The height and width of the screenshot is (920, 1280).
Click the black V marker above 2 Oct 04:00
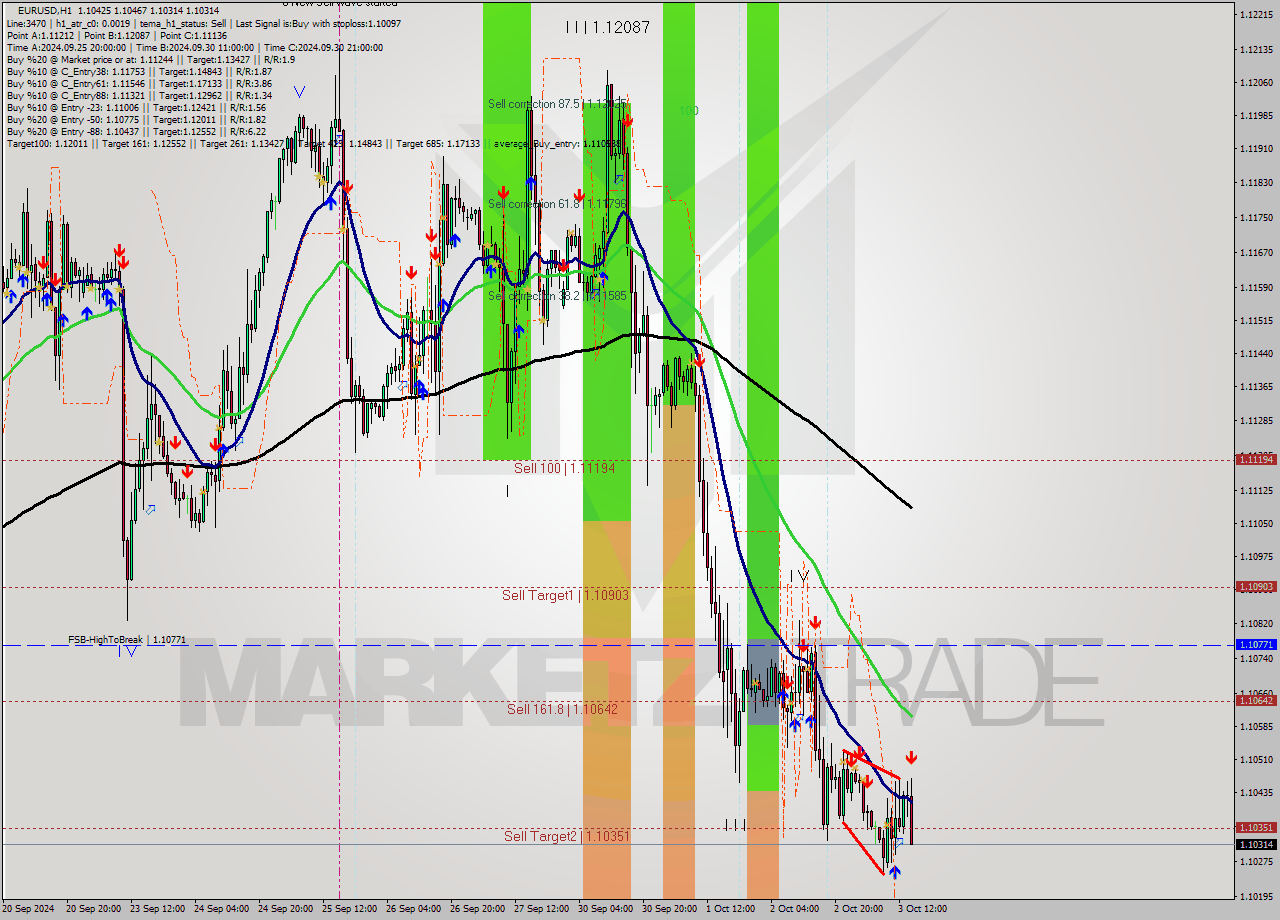tap(803, 576)
